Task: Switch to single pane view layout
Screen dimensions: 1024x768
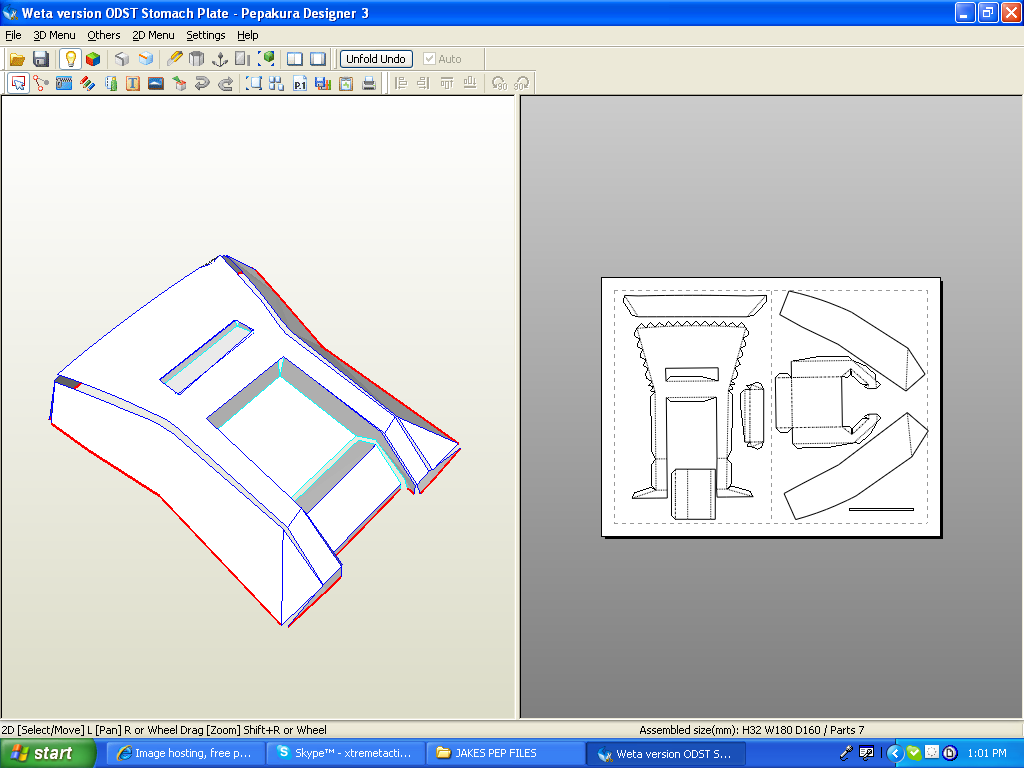Action: pos(318,59)
